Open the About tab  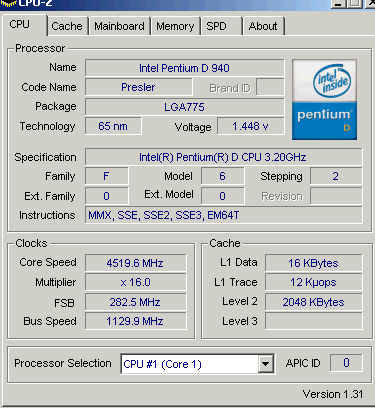263,26
